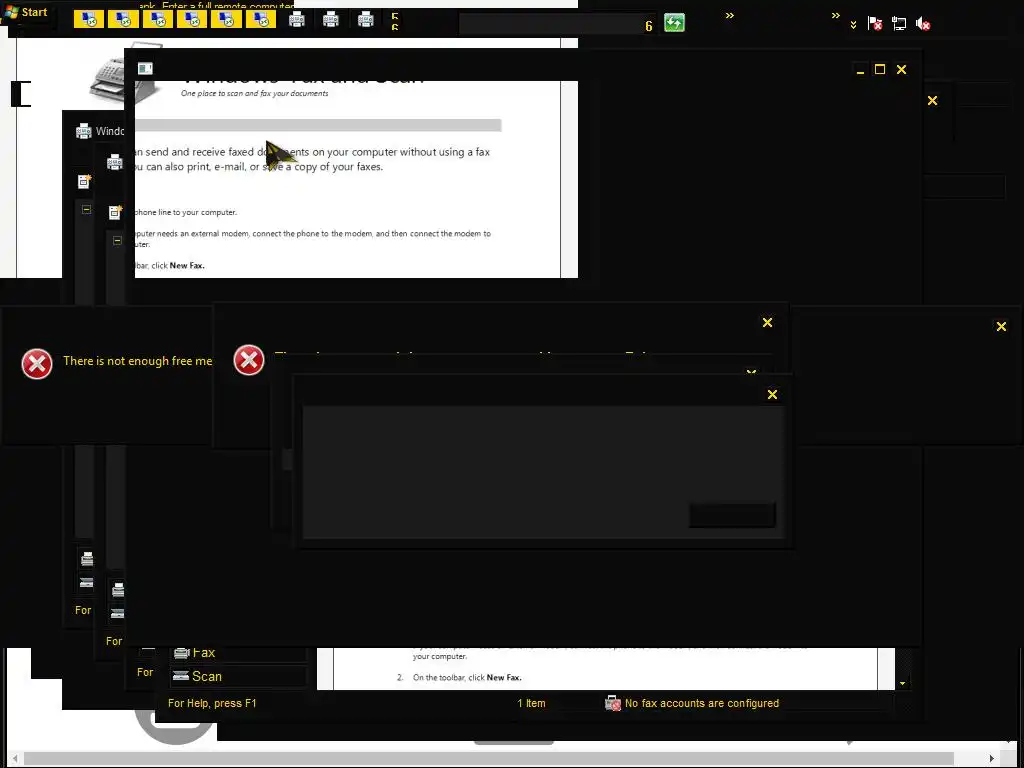
Task: Click the horizontal scrollbar right arrow
Action: tap(991, 759)
